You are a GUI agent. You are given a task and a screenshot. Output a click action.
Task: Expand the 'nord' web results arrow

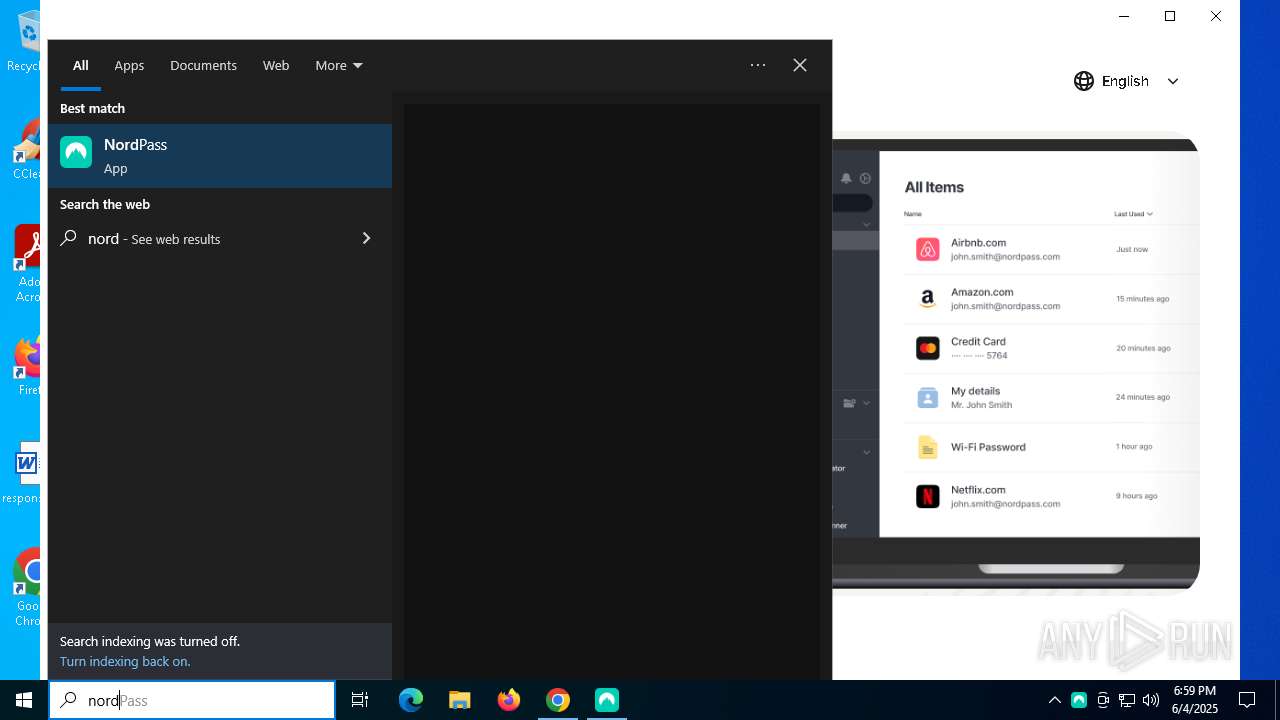(366, 238)
